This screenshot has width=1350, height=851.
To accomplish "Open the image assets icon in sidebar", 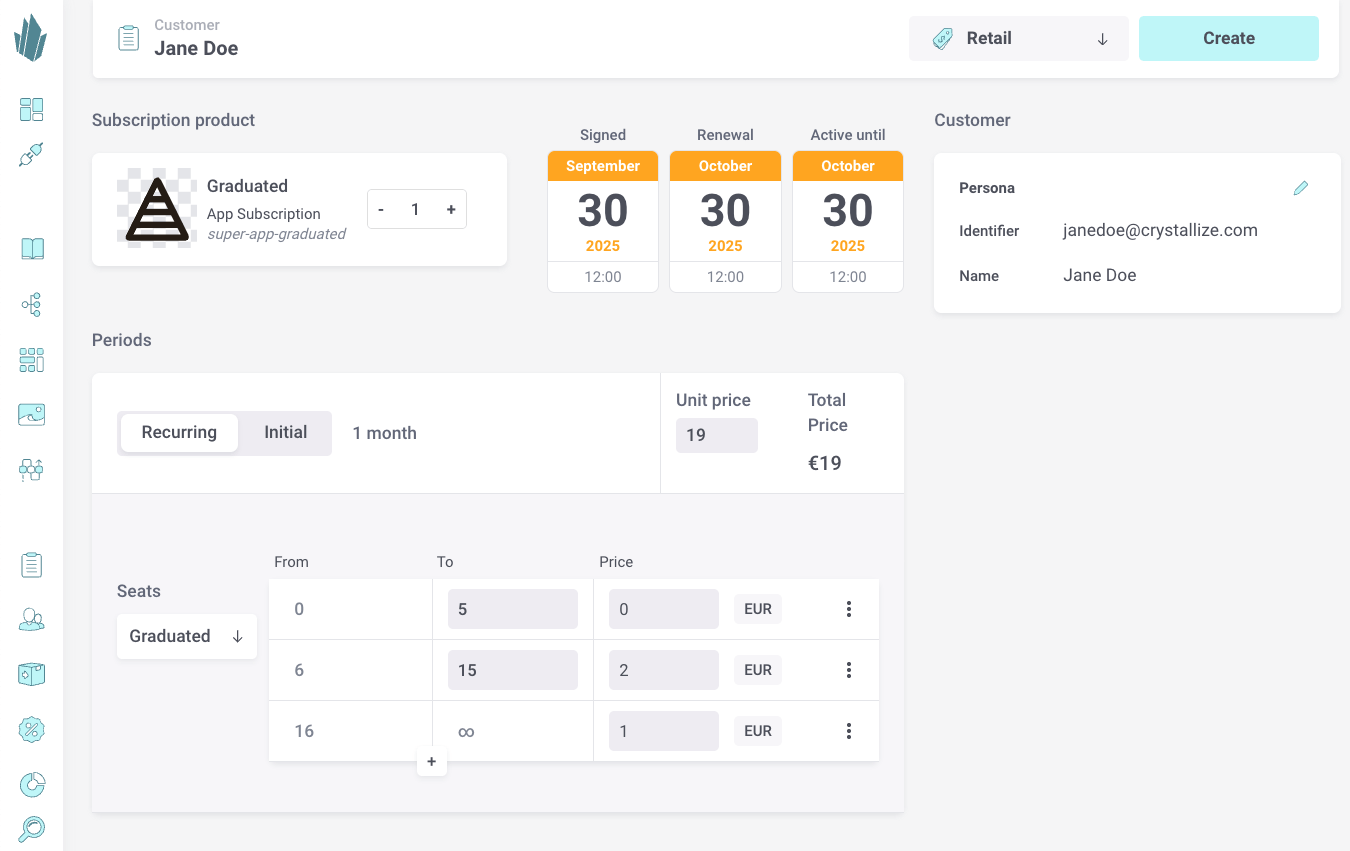I will coord(31,414).
